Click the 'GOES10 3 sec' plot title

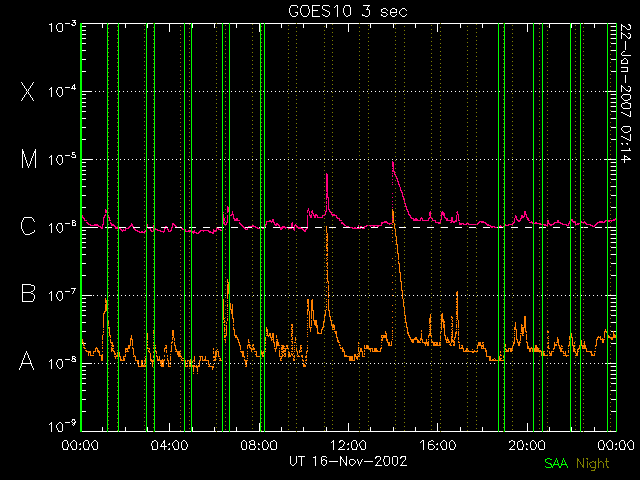click(x=348, y=11)
